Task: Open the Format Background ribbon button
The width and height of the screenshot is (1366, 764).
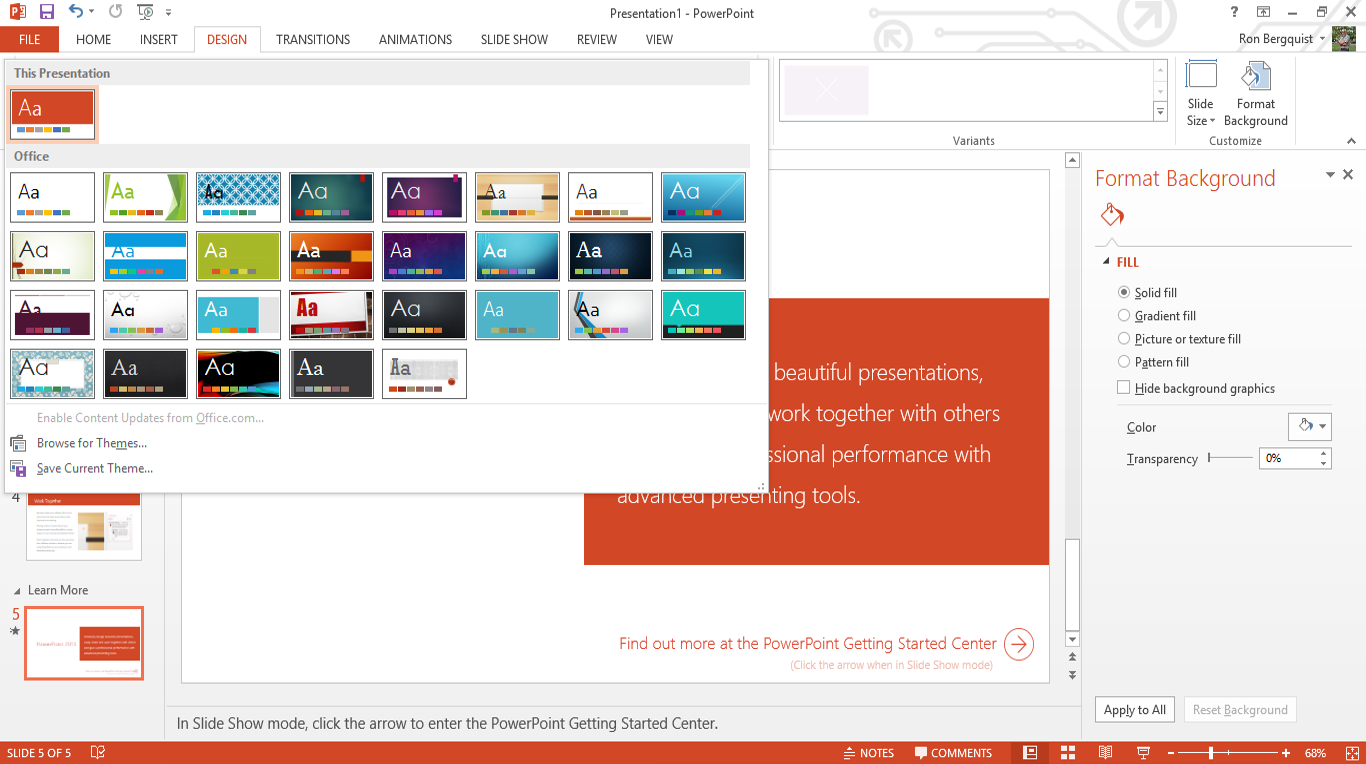Action: (x=1255, y=95)
